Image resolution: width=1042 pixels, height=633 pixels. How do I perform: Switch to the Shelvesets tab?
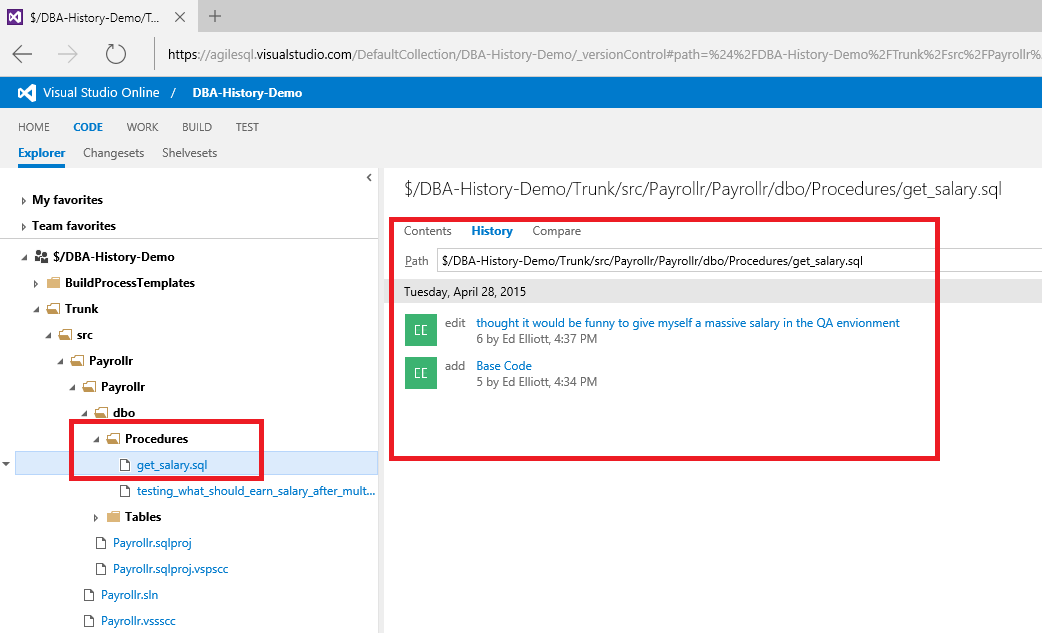click(x=189, y=153)
